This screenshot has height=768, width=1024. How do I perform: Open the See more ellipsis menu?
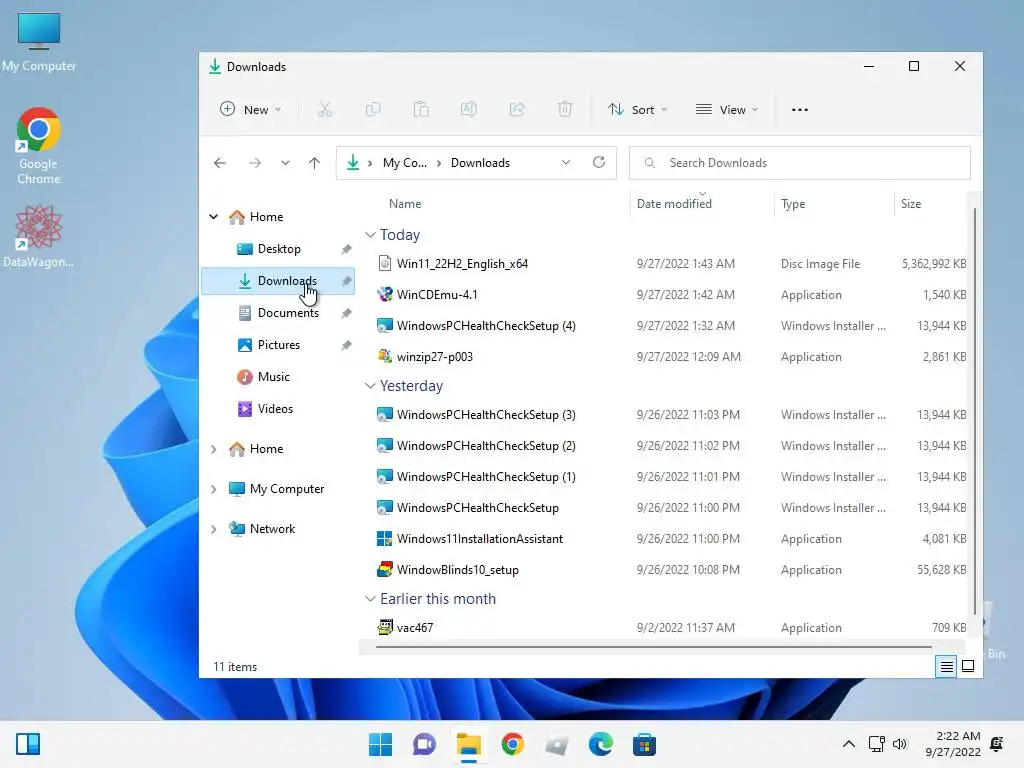coord(800,110)
